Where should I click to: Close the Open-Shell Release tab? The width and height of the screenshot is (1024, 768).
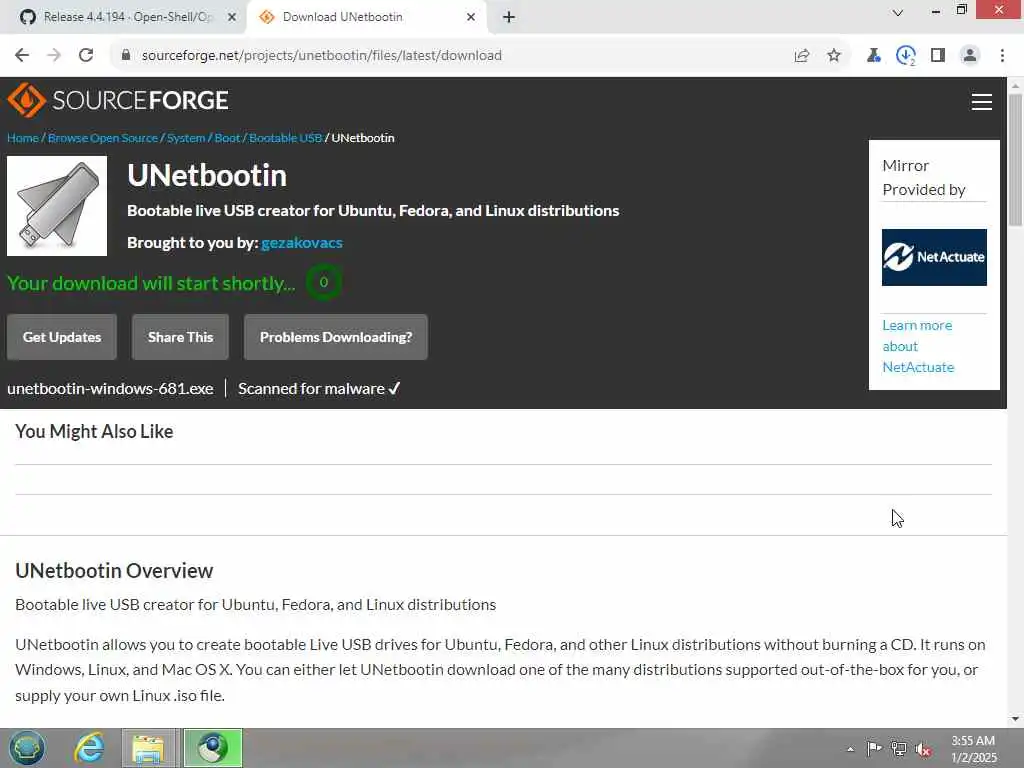pyautogui.click(x=232, y=17)
